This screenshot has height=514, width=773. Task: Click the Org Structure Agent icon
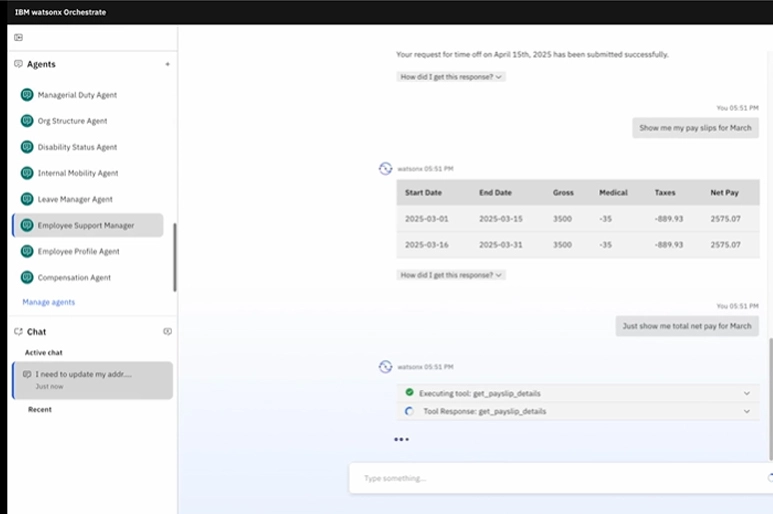[x=27, y=121]
